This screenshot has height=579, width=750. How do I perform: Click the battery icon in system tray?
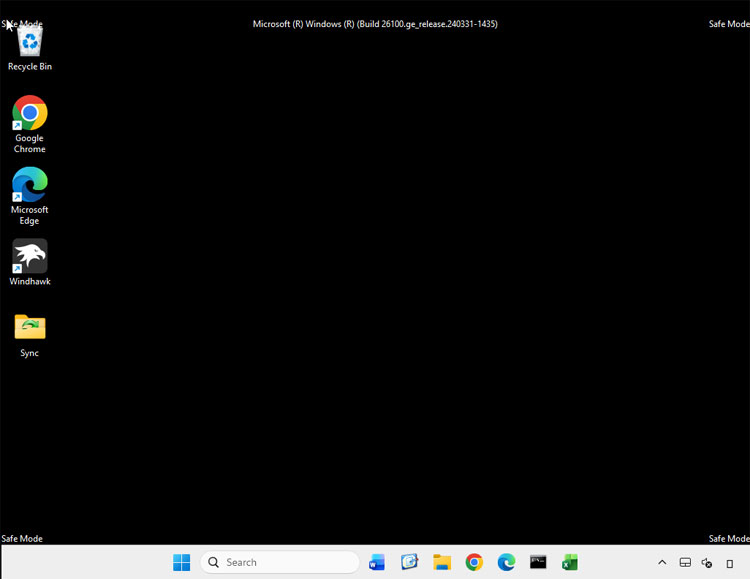(x=729, y=564)
